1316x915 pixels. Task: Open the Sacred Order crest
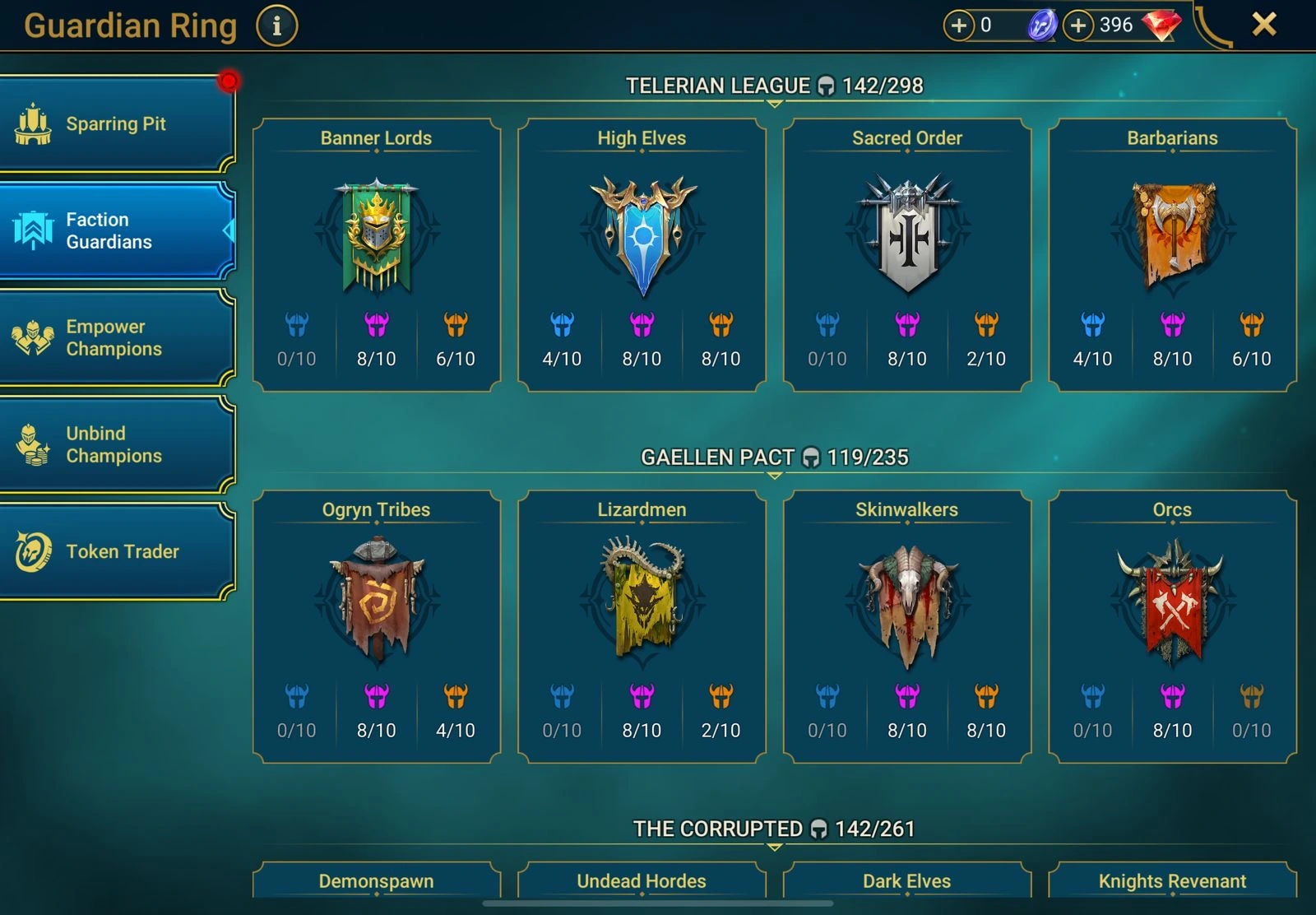point(907,235)
